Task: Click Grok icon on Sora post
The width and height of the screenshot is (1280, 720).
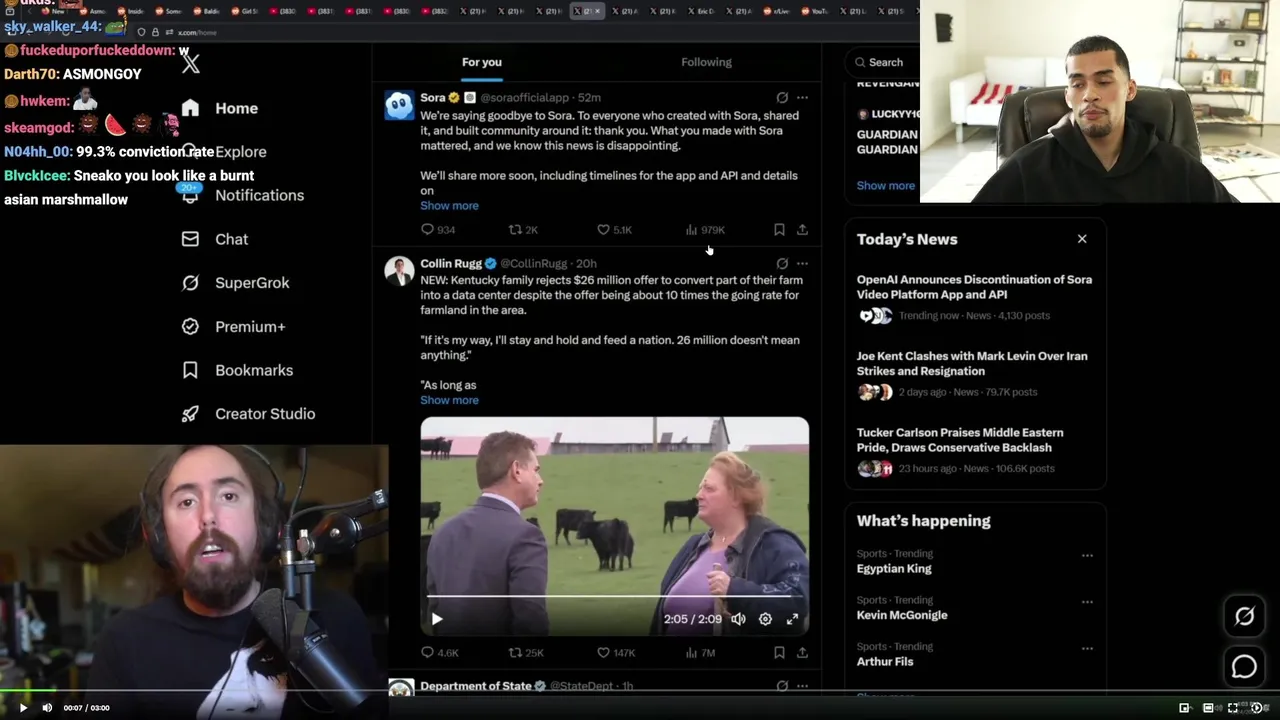Action: tap(782, 98)
